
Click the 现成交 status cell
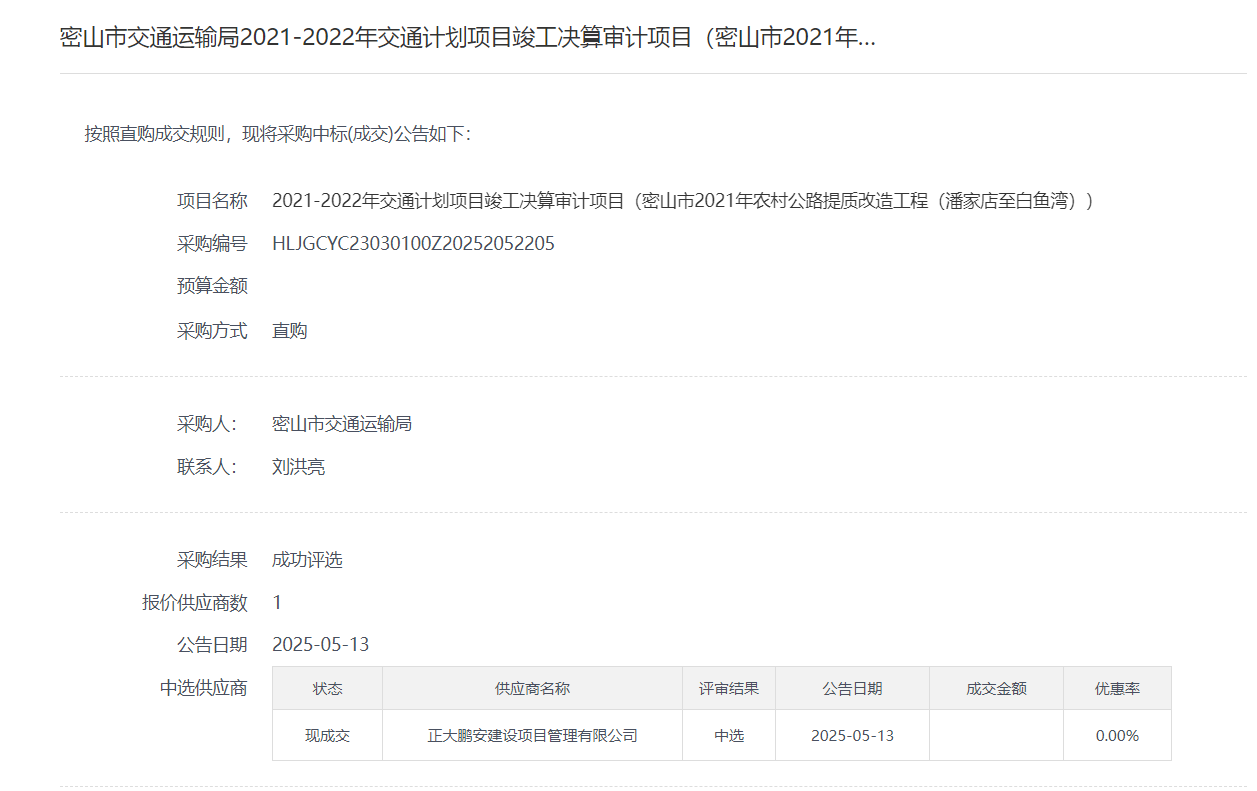click(x=327, y=736)
